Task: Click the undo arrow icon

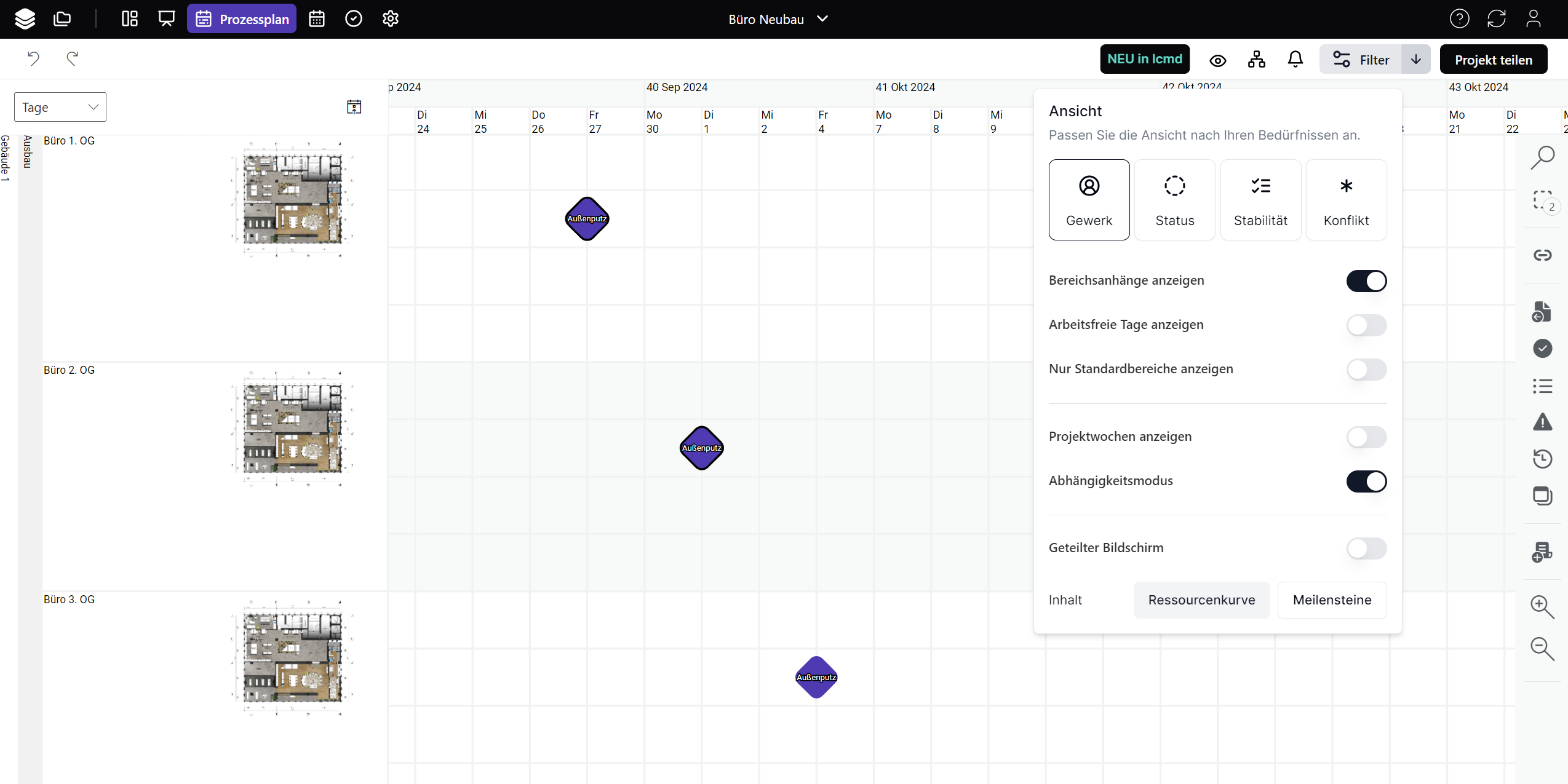Action: click(x=33, y=58)
